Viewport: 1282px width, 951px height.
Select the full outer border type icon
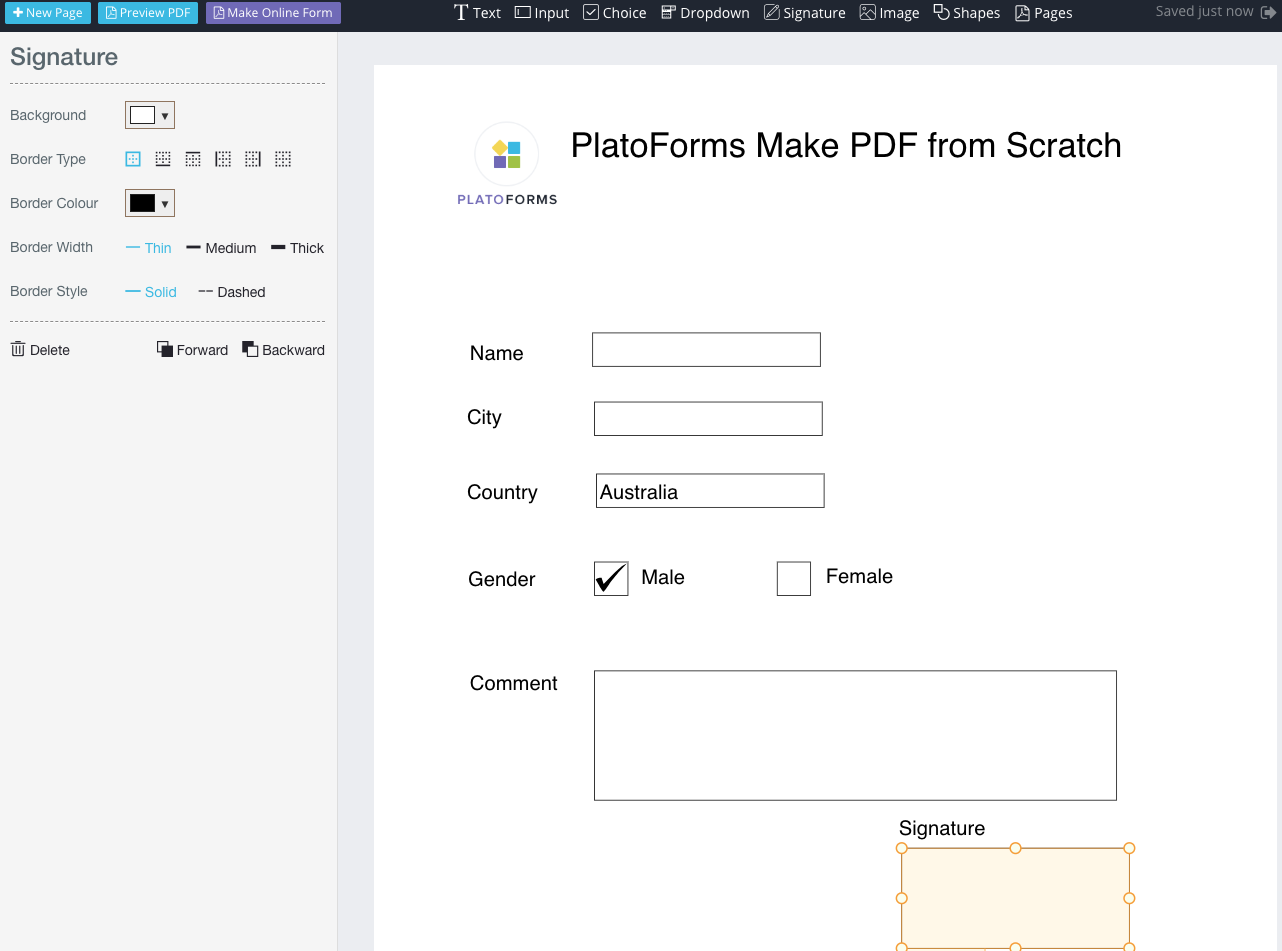coord(133,159)
